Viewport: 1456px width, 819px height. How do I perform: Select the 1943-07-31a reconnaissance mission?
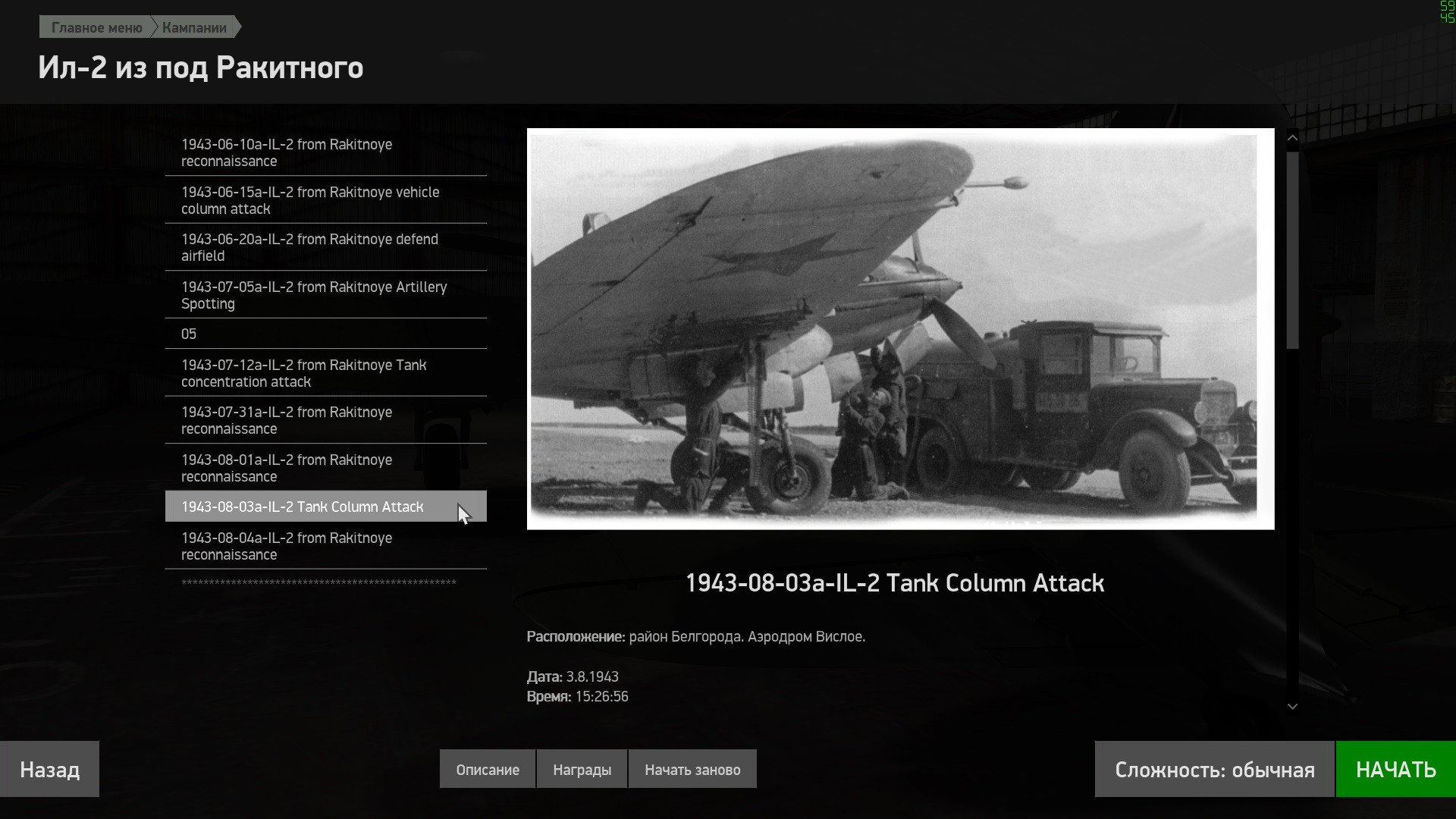pyautogui.click(x=326, y=420)
